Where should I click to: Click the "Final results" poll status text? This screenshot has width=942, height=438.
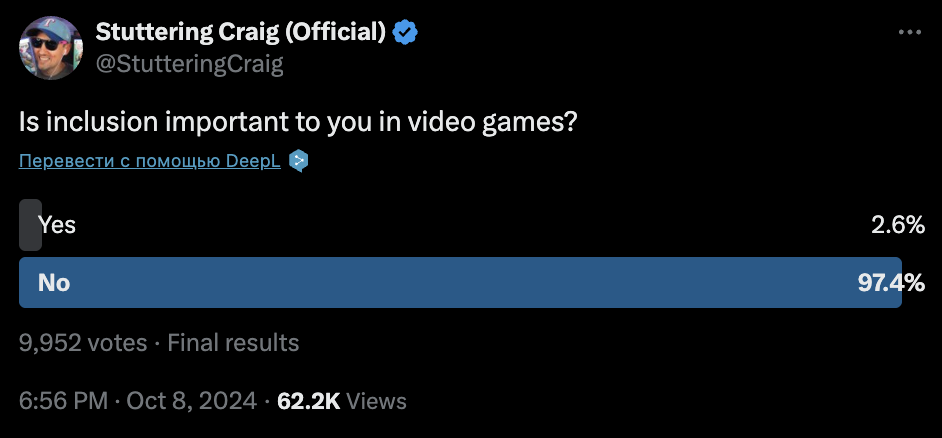(233, 343)
